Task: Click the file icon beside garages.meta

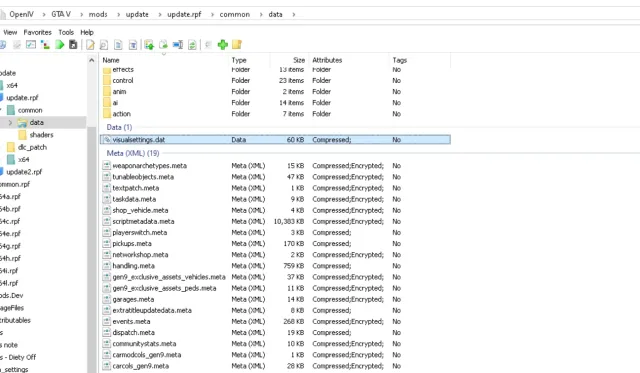Action: (107, 299)
